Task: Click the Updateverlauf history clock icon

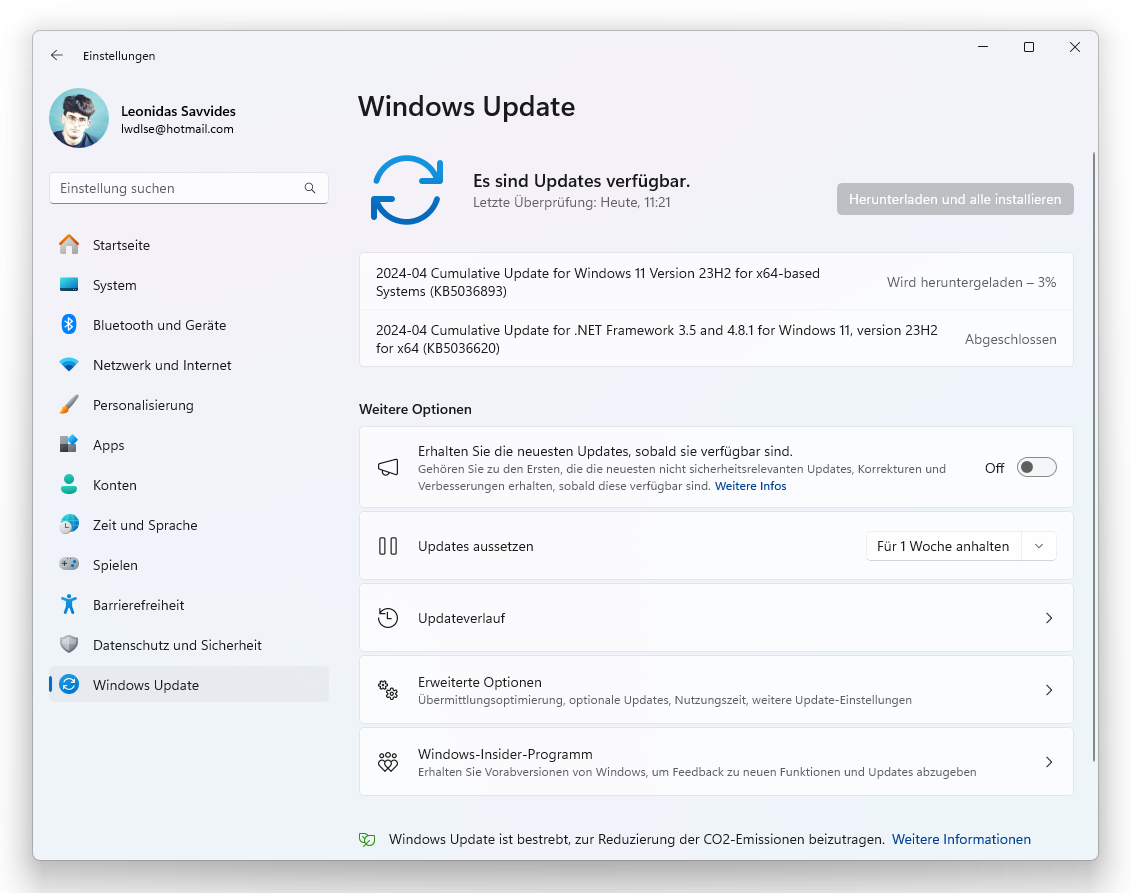Action: coord(388,618)
